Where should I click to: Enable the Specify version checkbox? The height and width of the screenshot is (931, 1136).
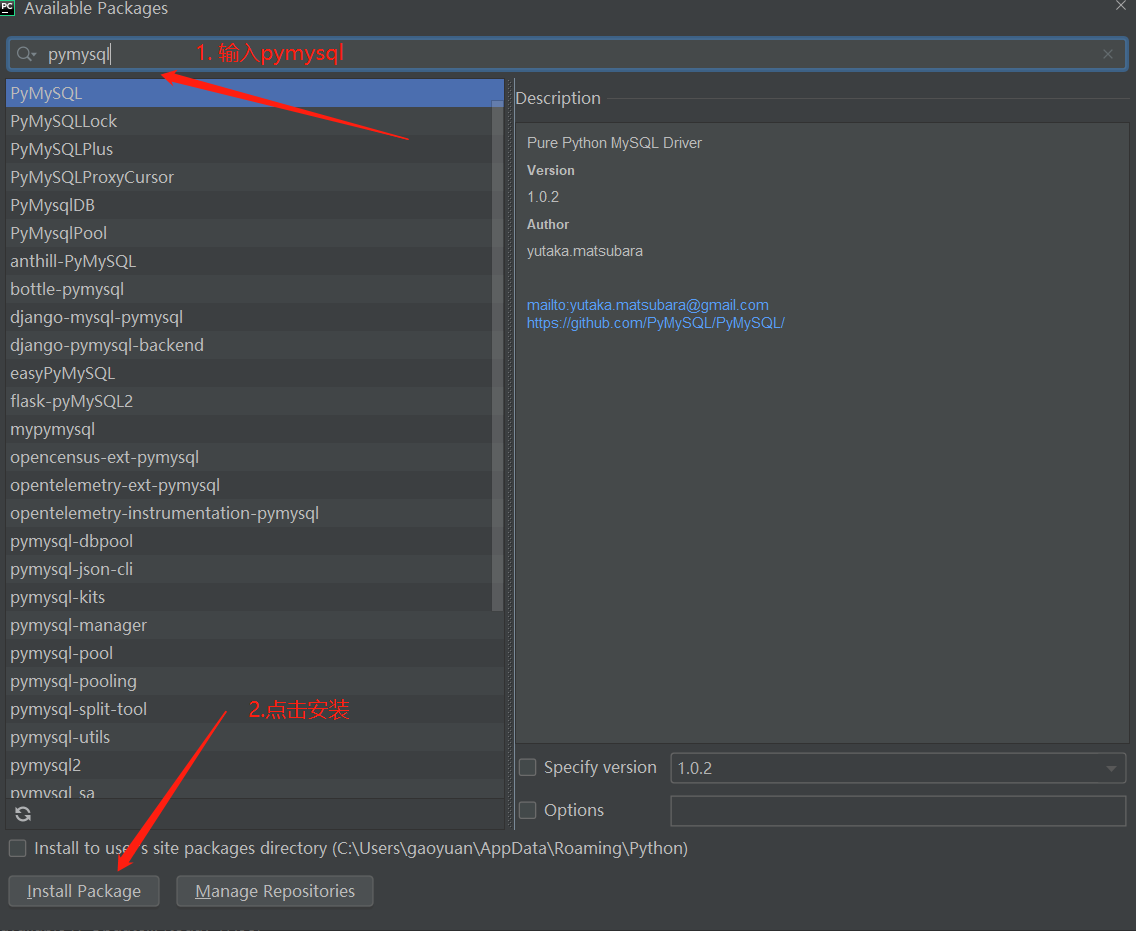pos(528,767)
